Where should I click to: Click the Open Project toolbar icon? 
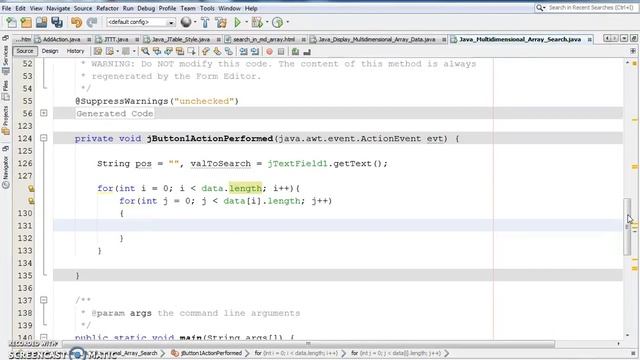[41, 22]
